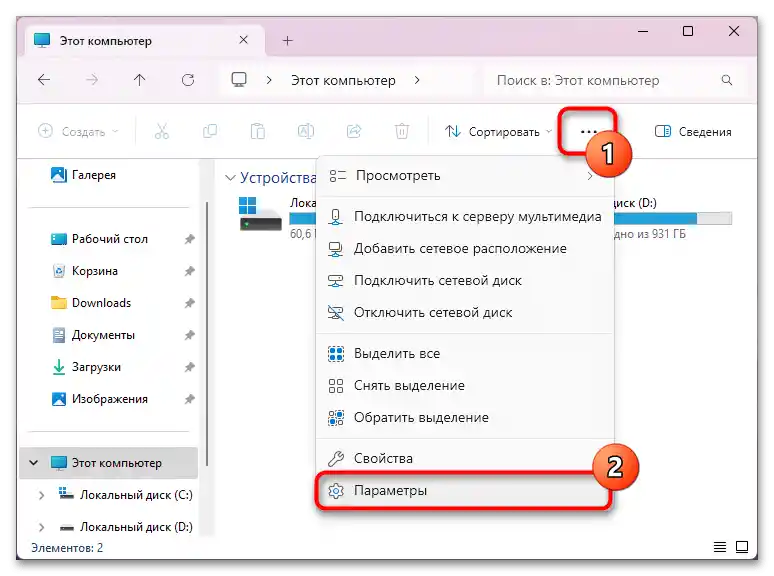
Task: Collapse the Устройства group chevron
Action: [x=230, y=177]
